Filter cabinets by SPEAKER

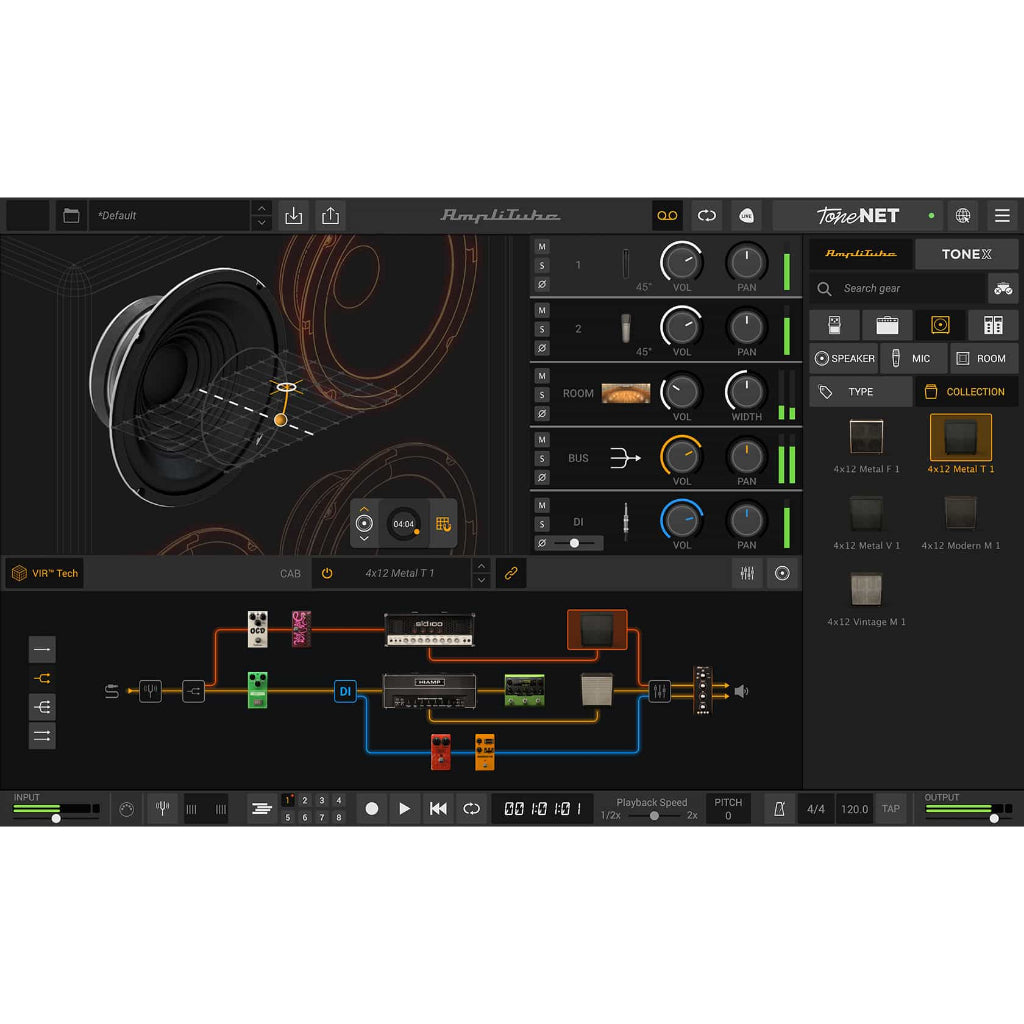(844, 358)
